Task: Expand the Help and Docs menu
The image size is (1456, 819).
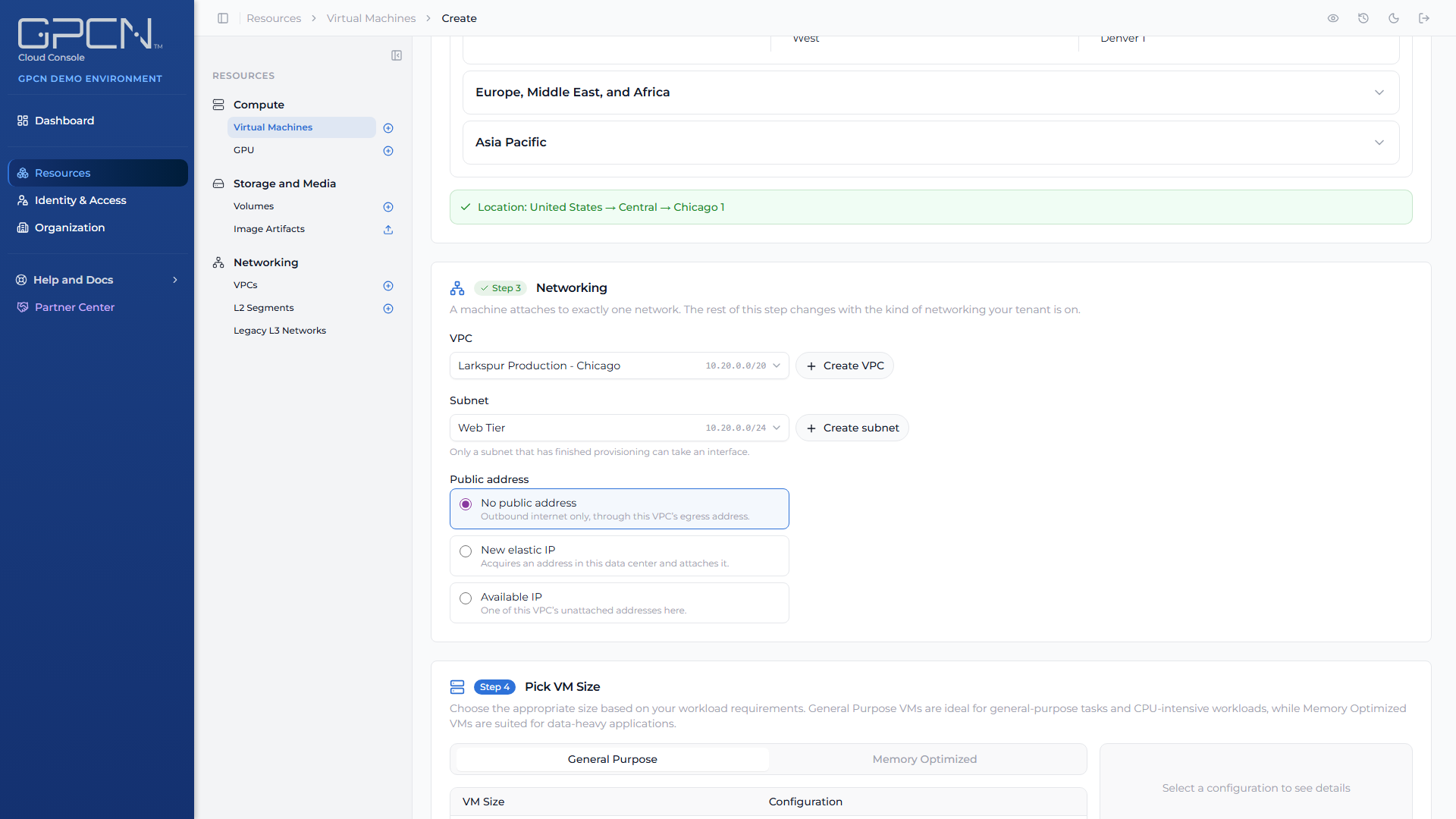Action: pyautogui.click(x=97, y=280)
